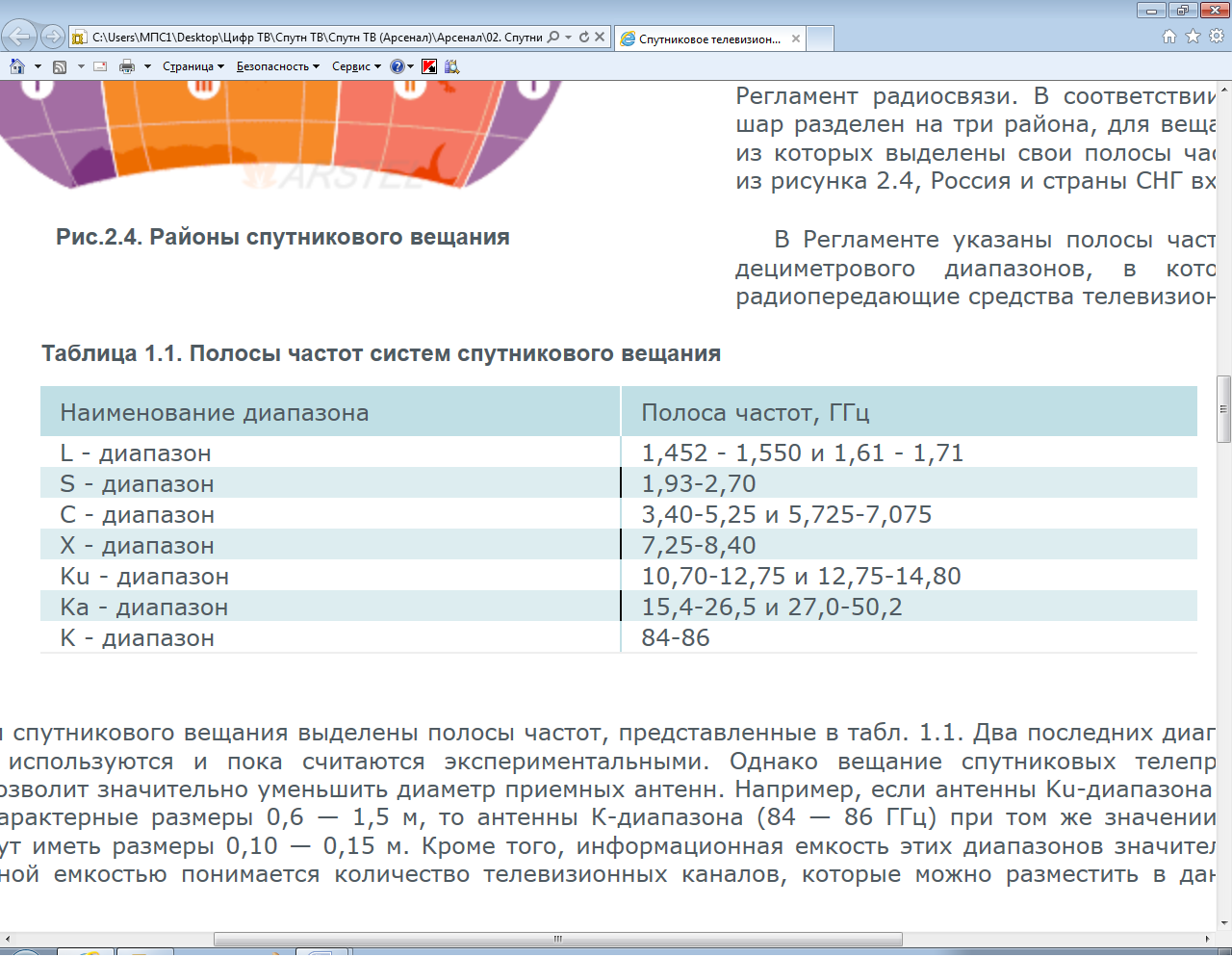
Task: Close the Спутниковое телевизион... tab
Action: point(796,39)
